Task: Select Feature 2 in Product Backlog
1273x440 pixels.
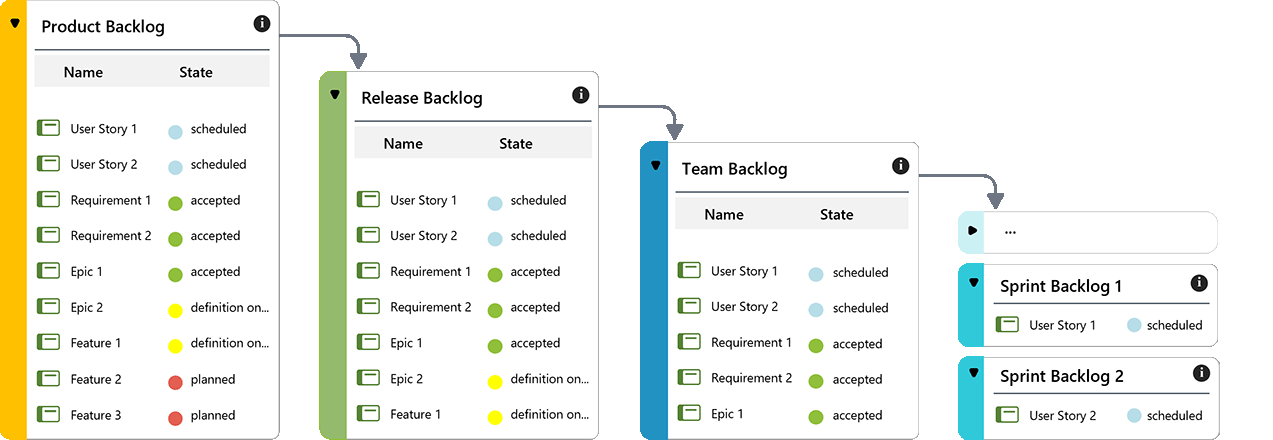Action: 96,379
